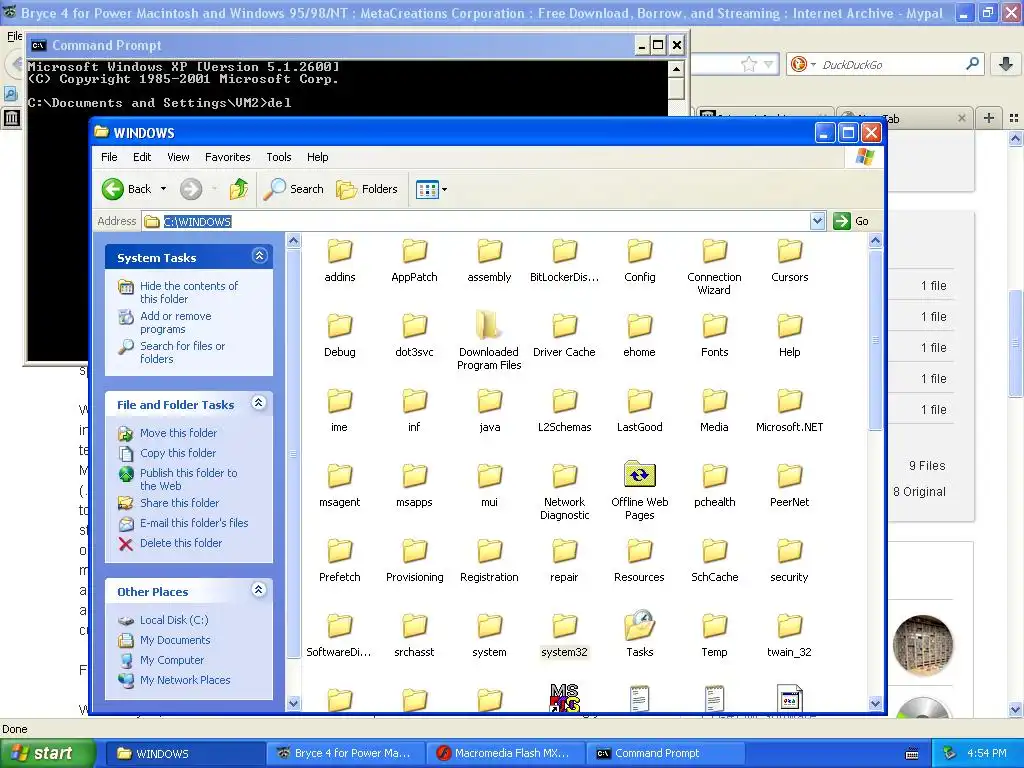1024x768 pixels.
Task: Switch to Macromedia Flash MX taskbar button
Action: (507, 753)
